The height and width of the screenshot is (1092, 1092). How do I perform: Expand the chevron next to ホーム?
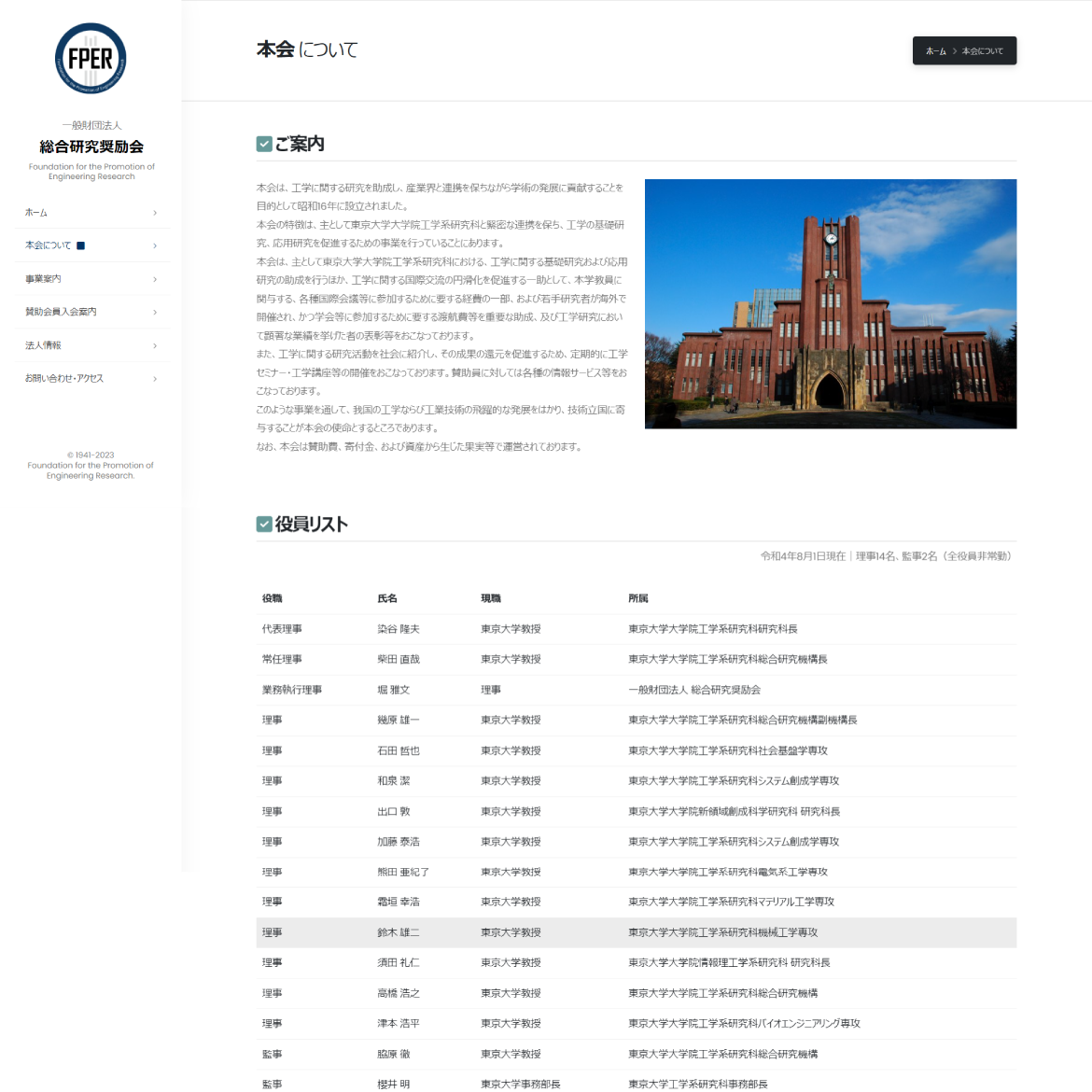pyautogui.click(x=155, y=213)
